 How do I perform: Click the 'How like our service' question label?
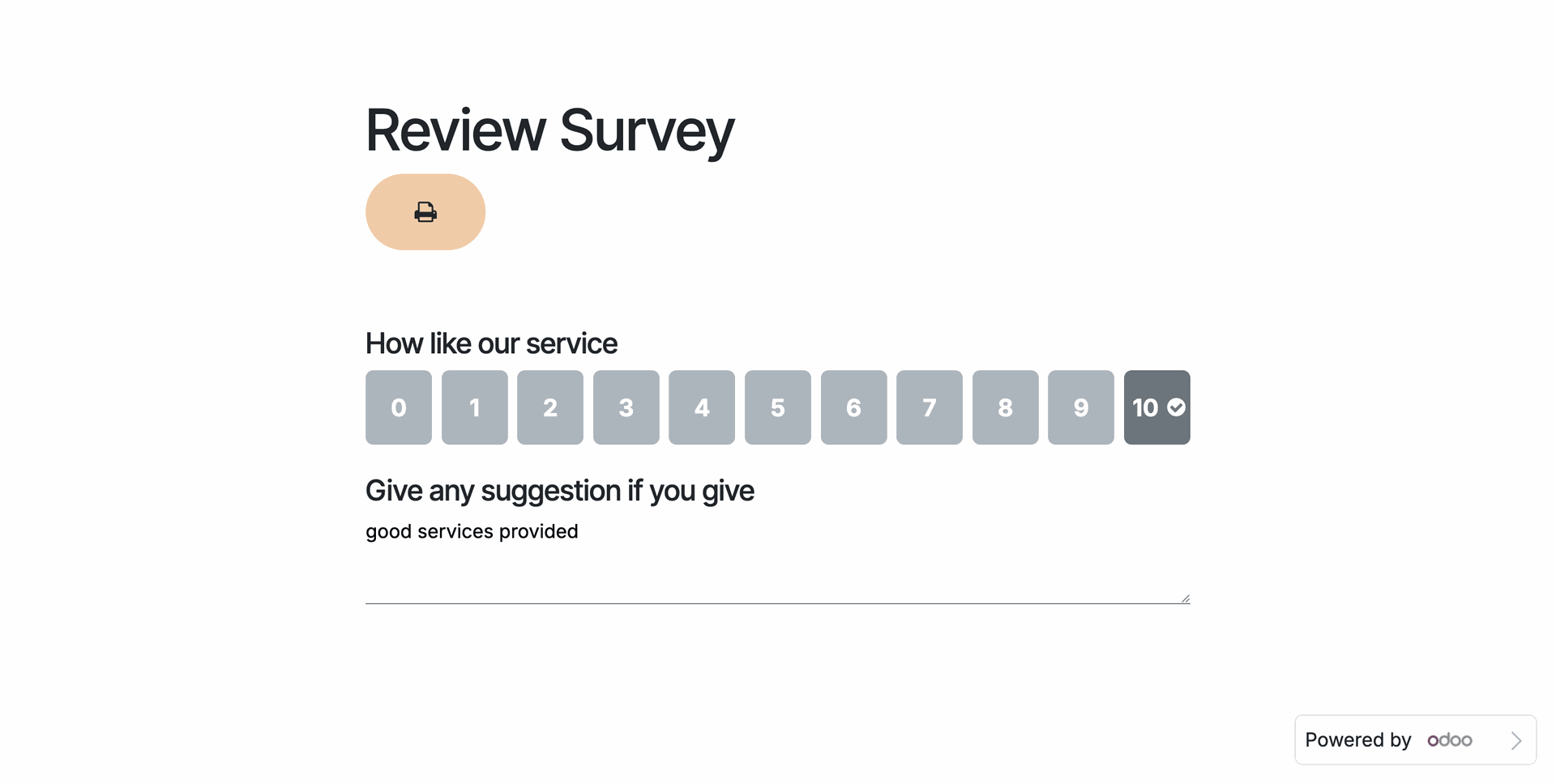(x=491, y=343)
